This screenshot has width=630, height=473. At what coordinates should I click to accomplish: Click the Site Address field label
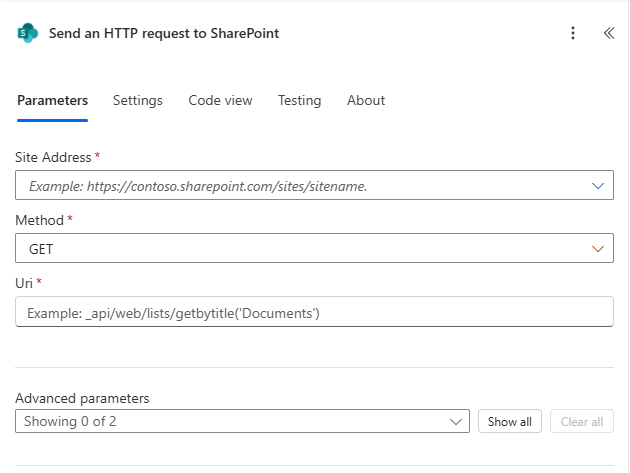pyautogui.click(x=54, y=157)
